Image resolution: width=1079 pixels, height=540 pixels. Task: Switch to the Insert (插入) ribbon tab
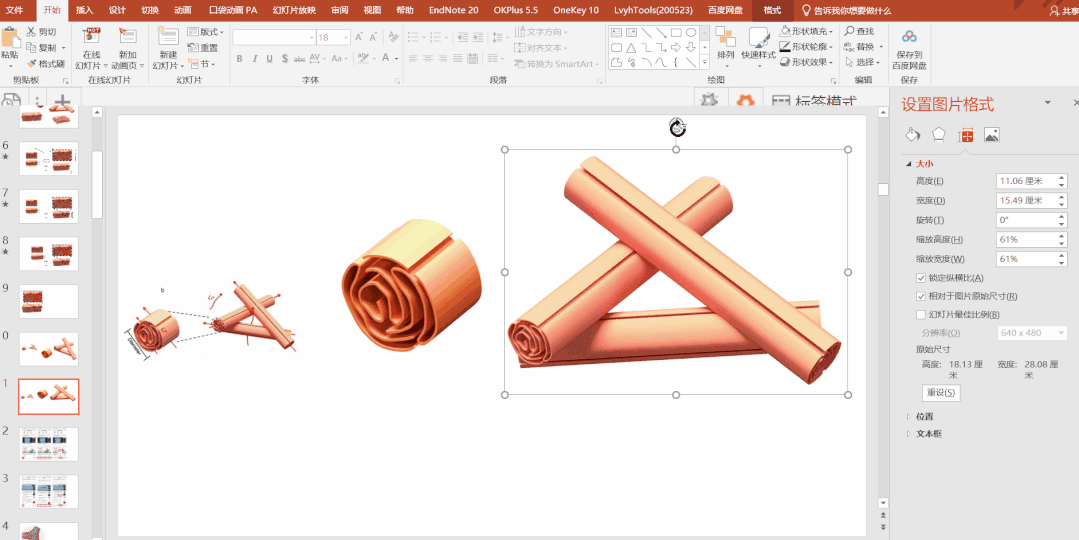(84, 10)
